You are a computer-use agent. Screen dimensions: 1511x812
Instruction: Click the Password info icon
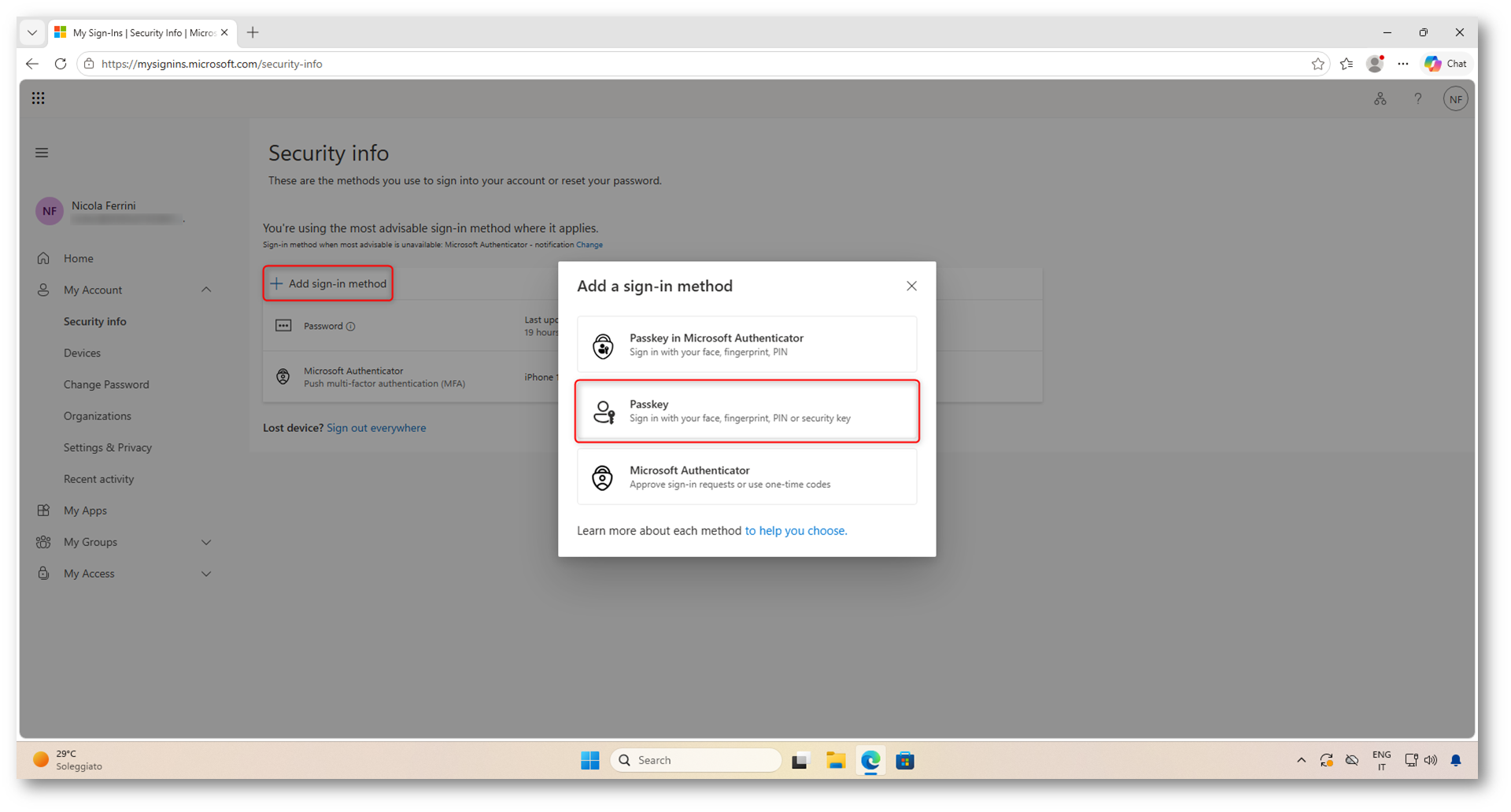pos(351,327)
